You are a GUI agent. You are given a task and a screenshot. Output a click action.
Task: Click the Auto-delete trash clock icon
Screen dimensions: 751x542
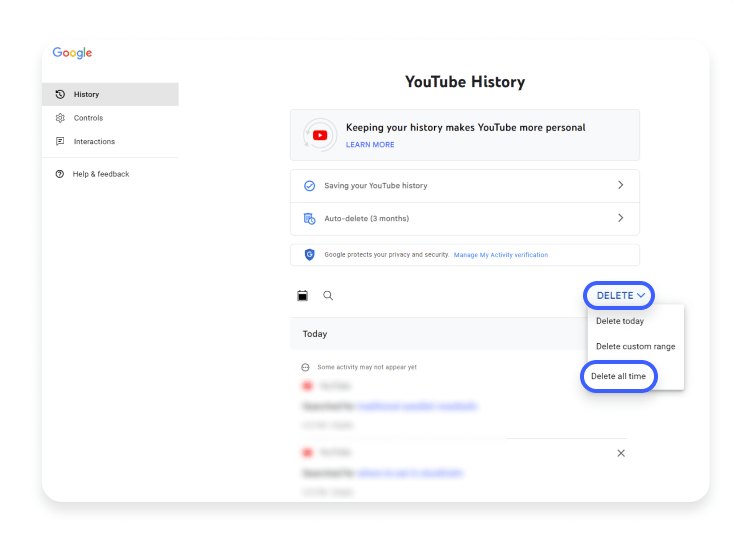pyautogui.click(x=309, y=219)
